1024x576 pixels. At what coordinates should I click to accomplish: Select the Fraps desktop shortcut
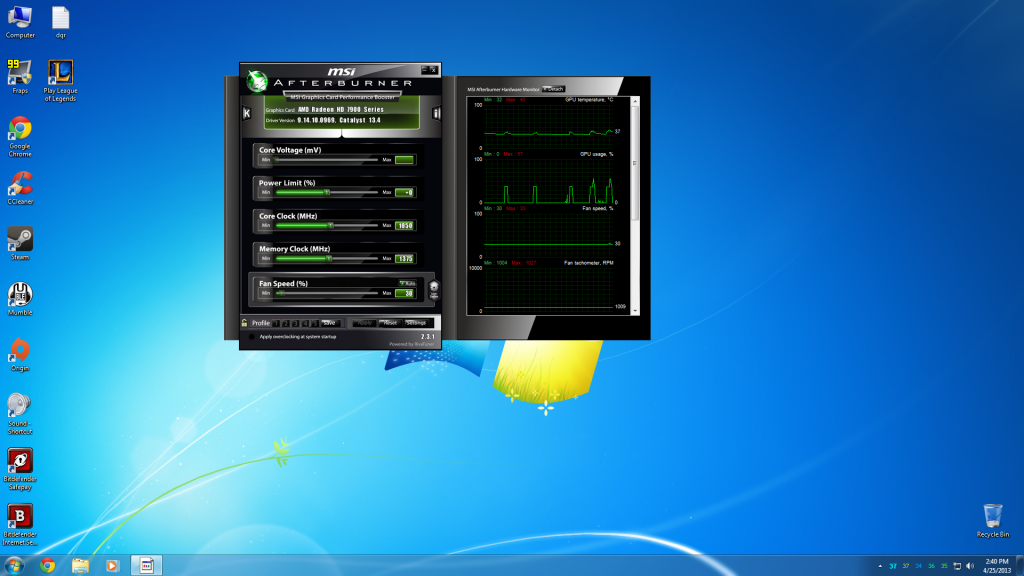[20, 76]
